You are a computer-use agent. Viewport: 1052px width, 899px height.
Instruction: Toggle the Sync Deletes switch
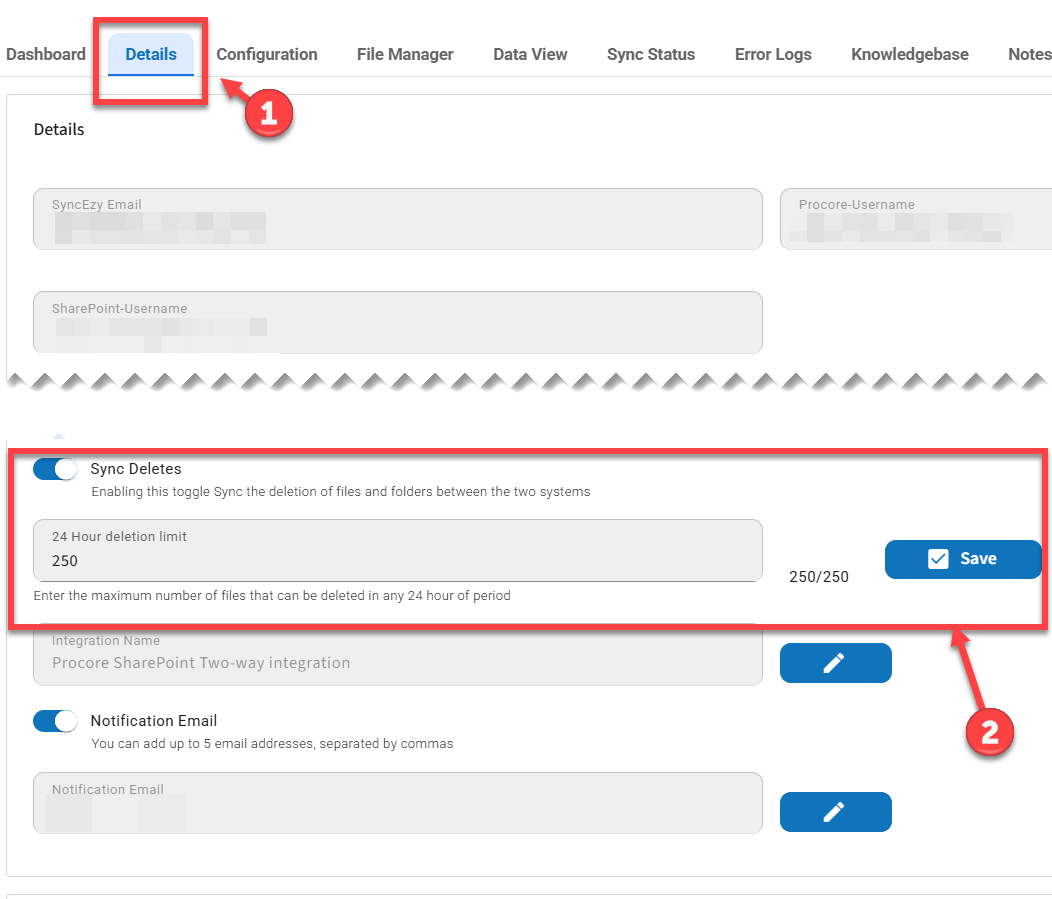click(x=55, y=469)
